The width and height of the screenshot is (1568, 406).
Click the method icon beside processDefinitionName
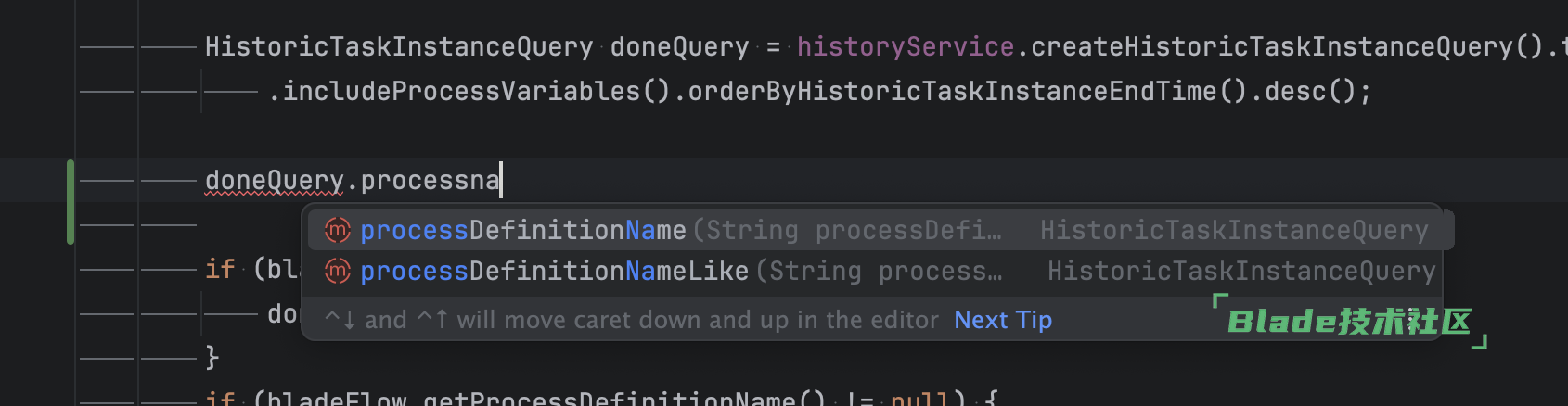click(x=337, y=230)
